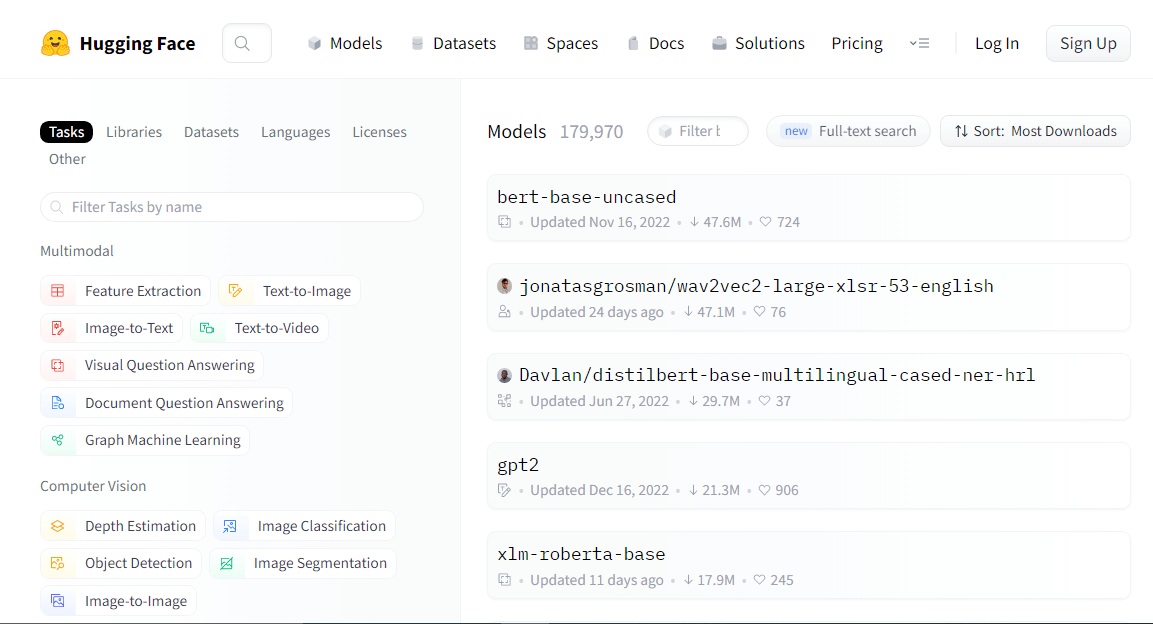Click the jonatasgrosman avatar
This screenshot has height=624, width=1153.
[504, 286]
